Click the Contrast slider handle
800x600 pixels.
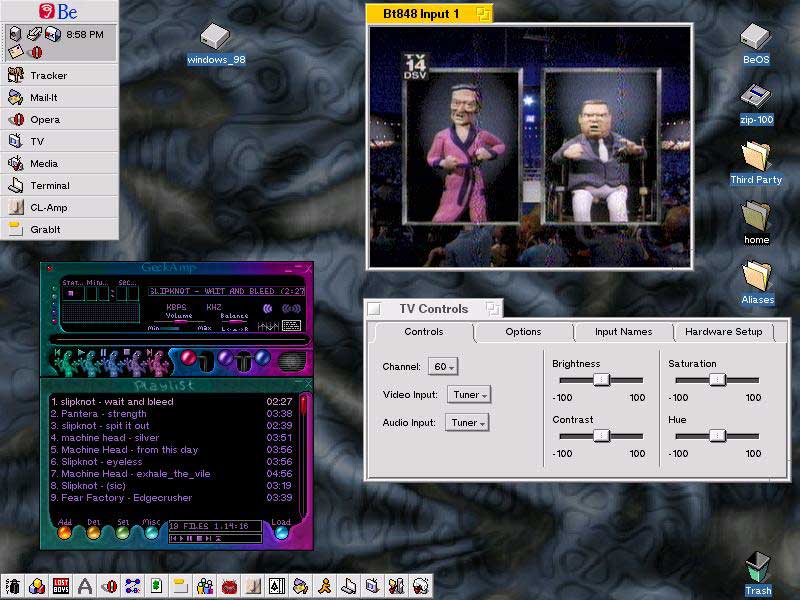tap(602, 436)
